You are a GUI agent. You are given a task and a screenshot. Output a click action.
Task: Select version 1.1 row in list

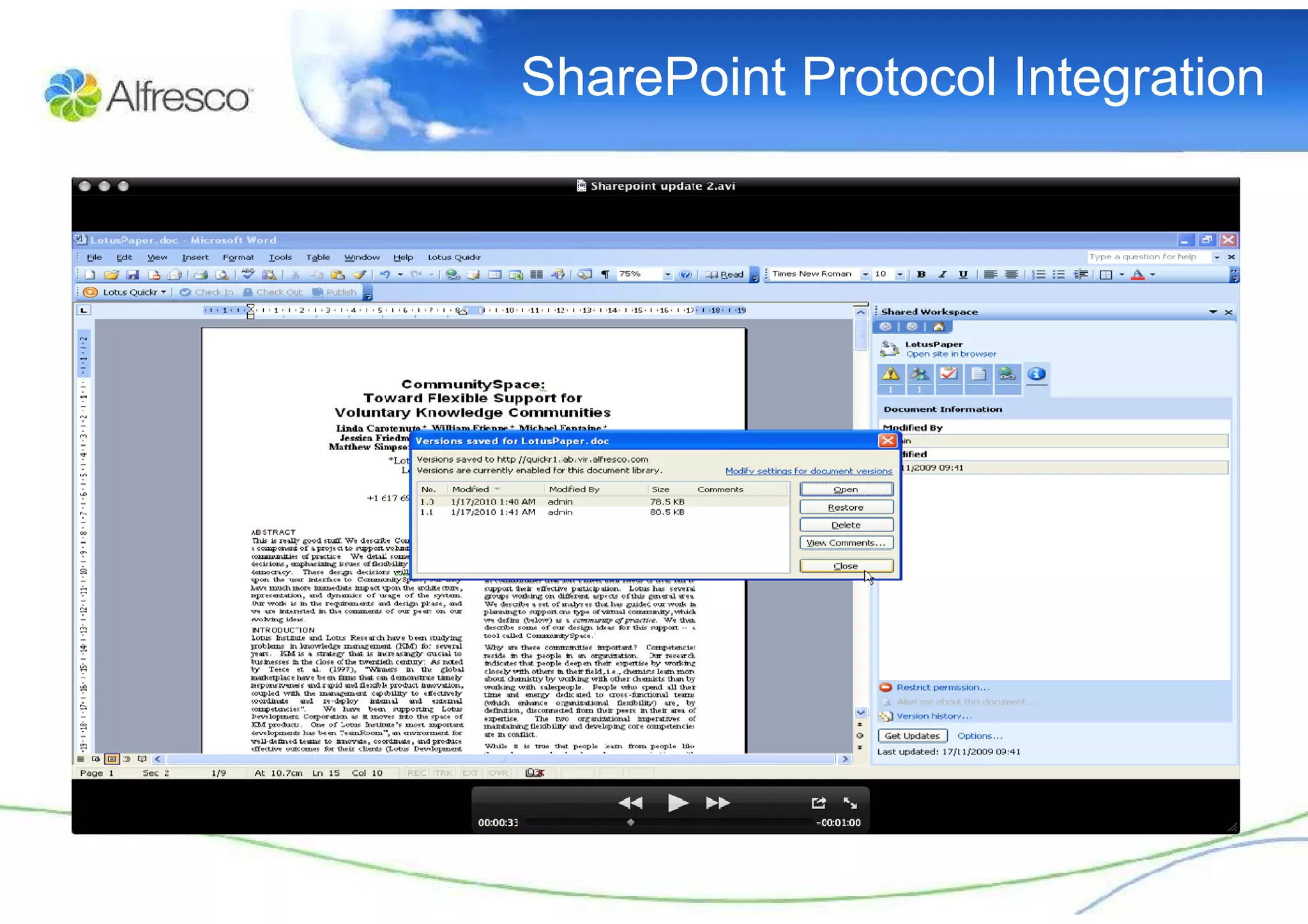pyautogui.click(x=603, y=513)
